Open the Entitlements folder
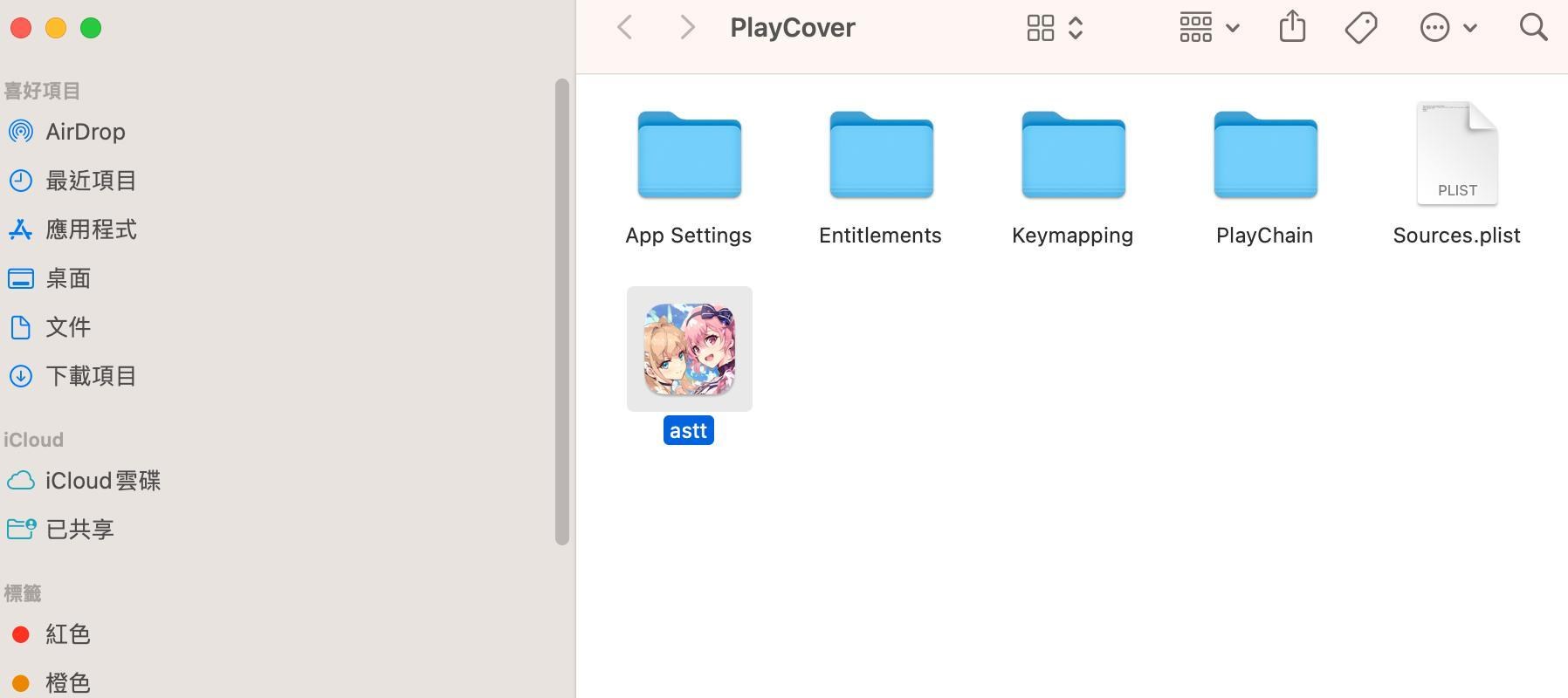 tap(881, 154)
